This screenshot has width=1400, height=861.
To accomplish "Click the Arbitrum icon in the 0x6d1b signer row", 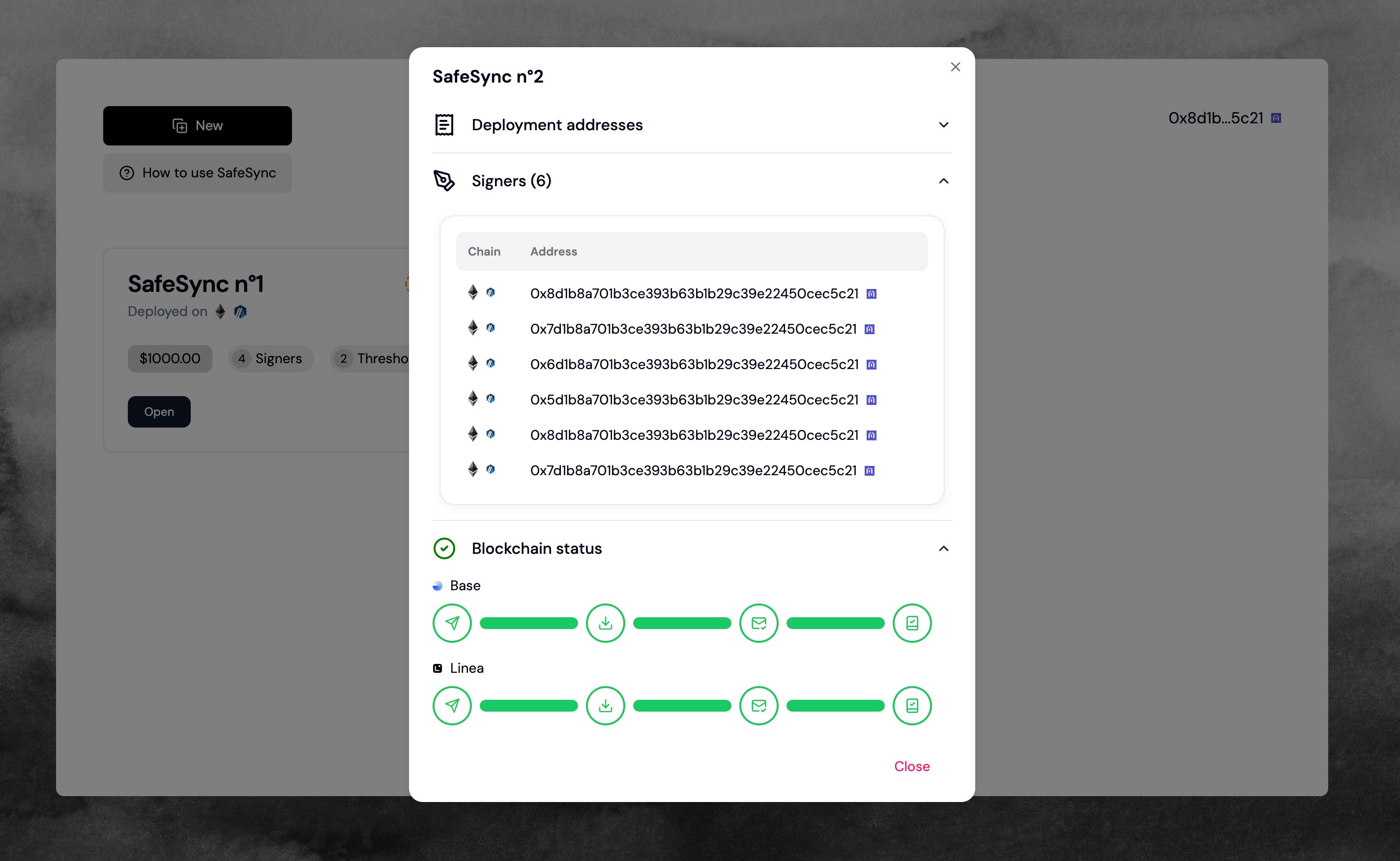I will 491,363.
